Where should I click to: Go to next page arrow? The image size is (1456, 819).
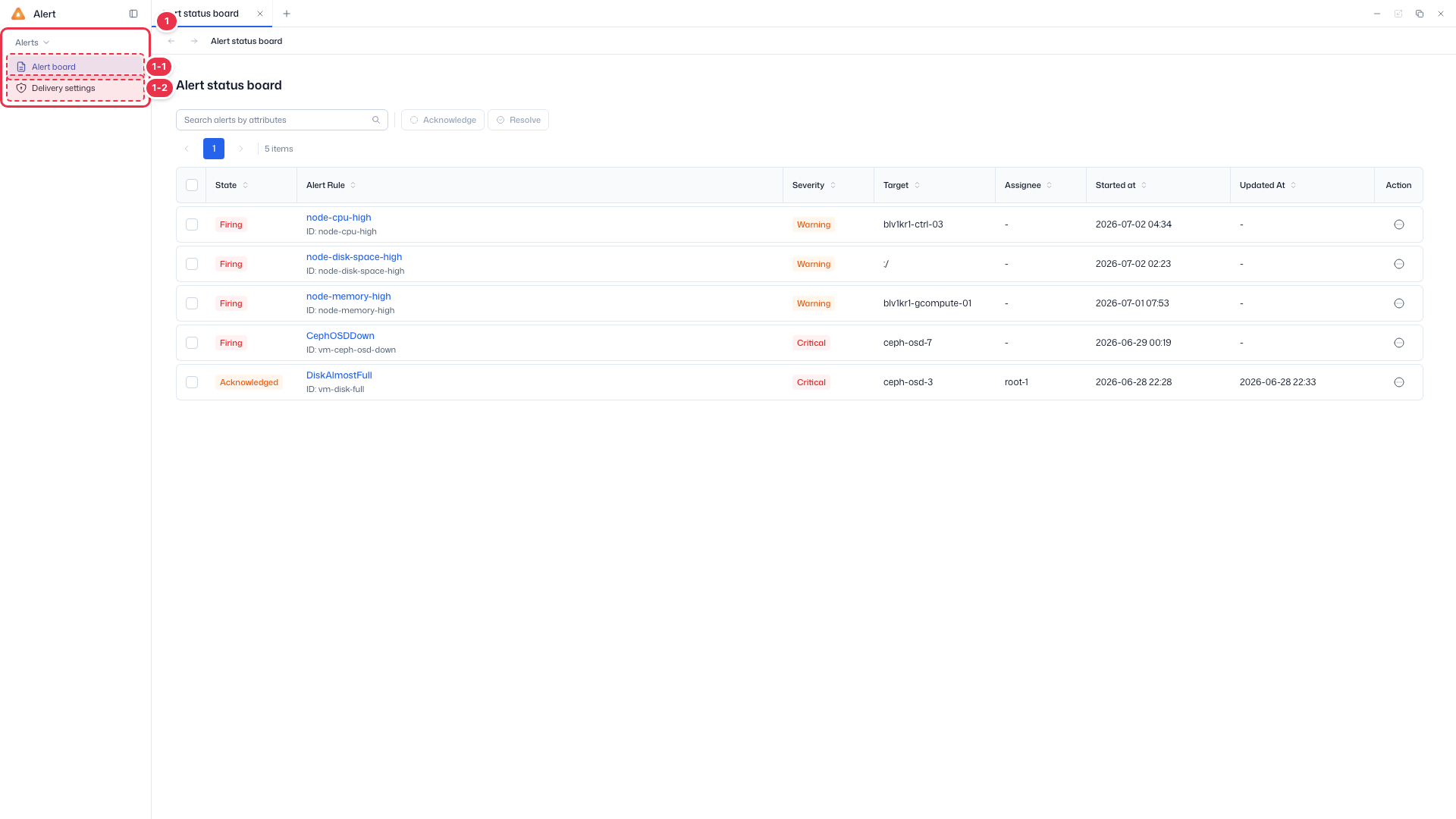click(241, 149)
